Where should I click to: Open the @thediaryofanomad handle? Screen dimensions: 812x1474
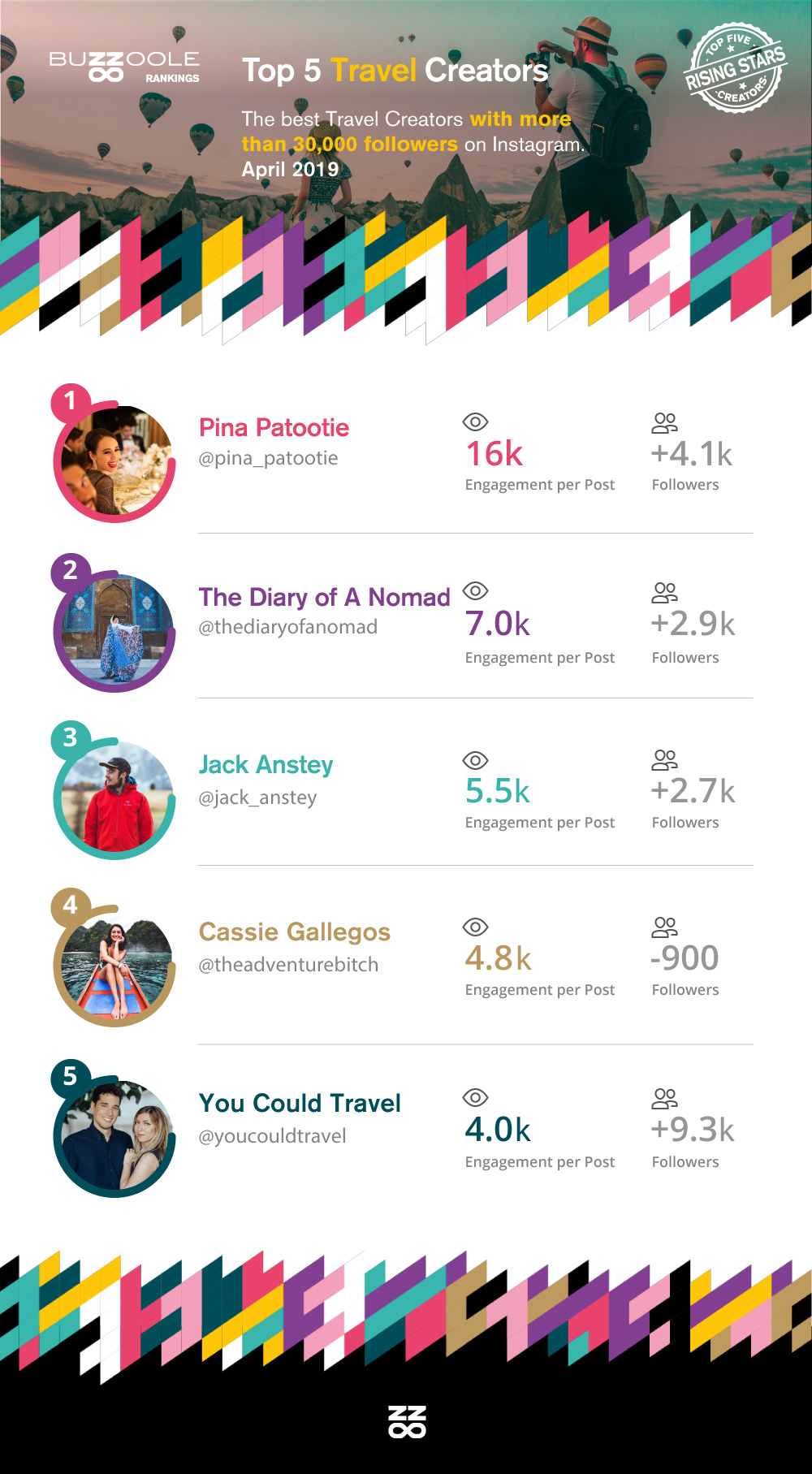[x=288, y=627]
